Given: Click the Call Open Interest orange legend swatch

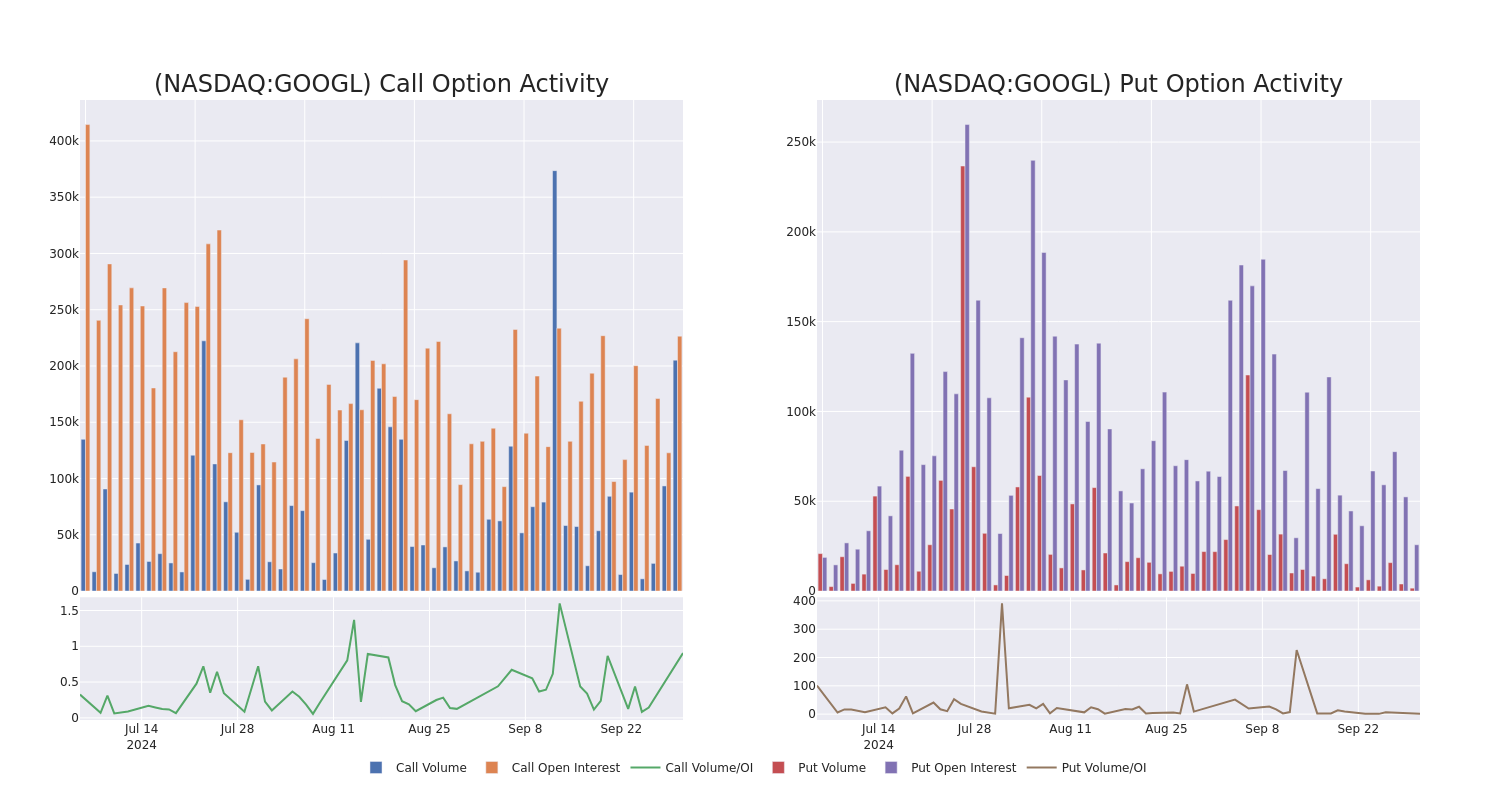Looking at the screenshot, I should tap(492, 768).
